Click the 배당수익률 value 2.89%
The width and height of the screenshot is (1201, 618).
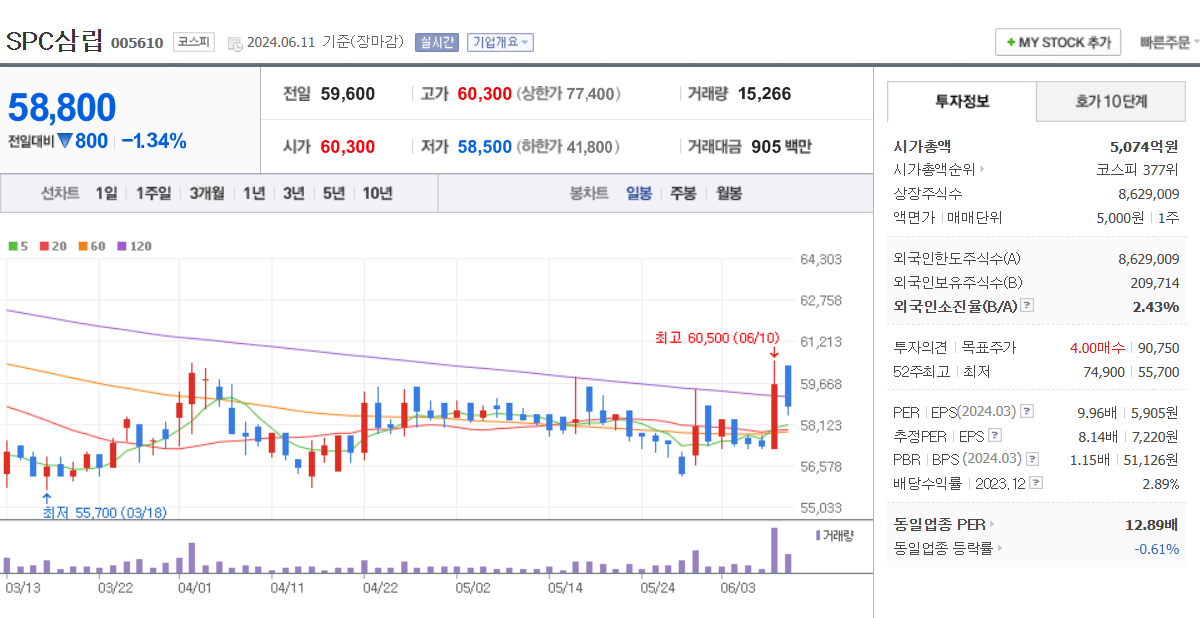[1161, 483]
